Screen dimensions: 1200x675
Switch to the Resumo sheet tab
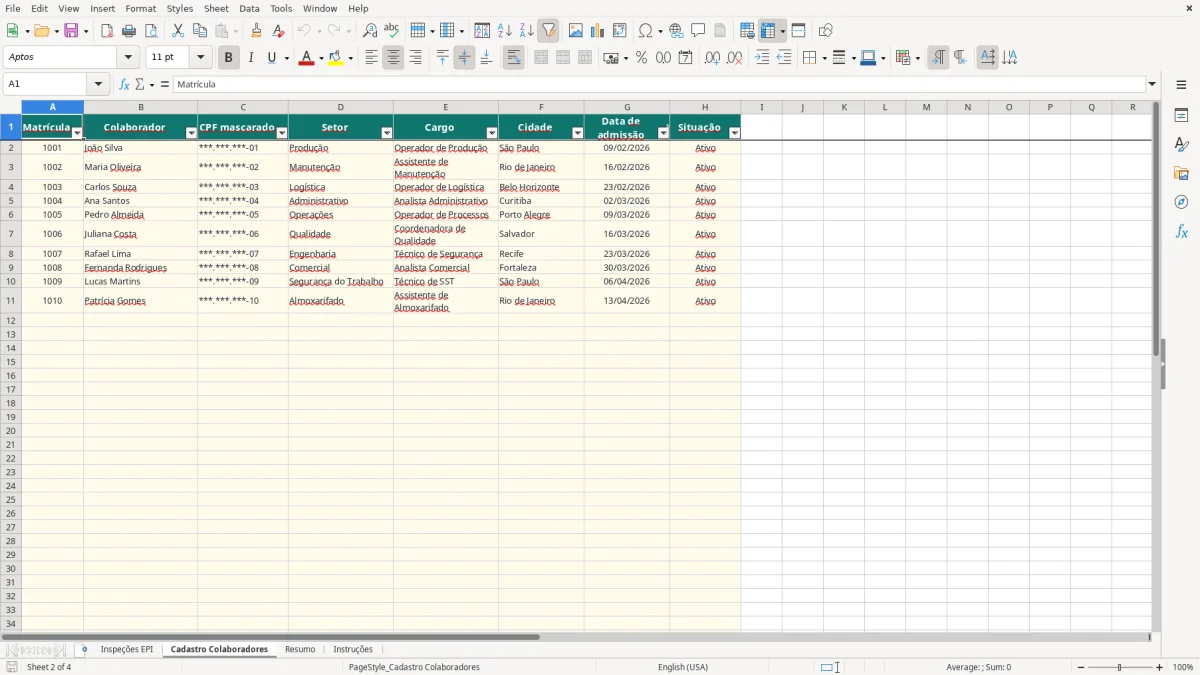(x=300, y=650)
